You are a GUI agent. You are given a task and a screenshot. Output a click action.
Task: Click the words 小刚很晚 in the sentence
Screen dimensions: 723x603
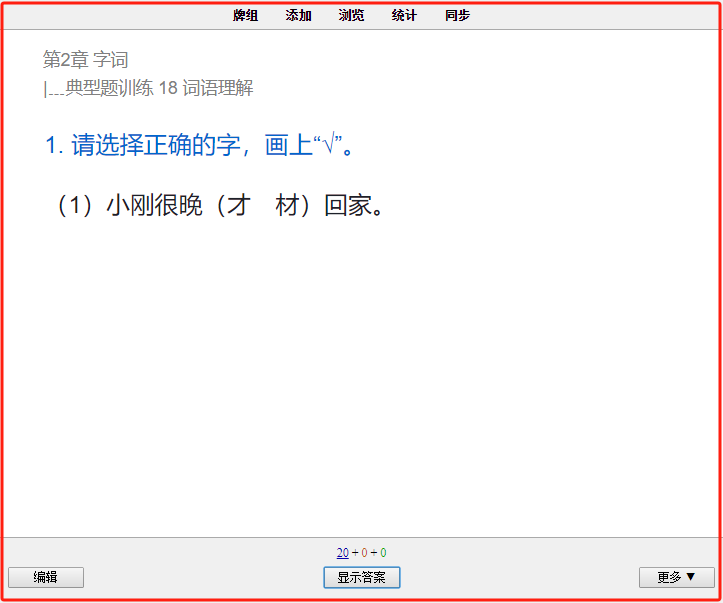click(x=154, y=205)
